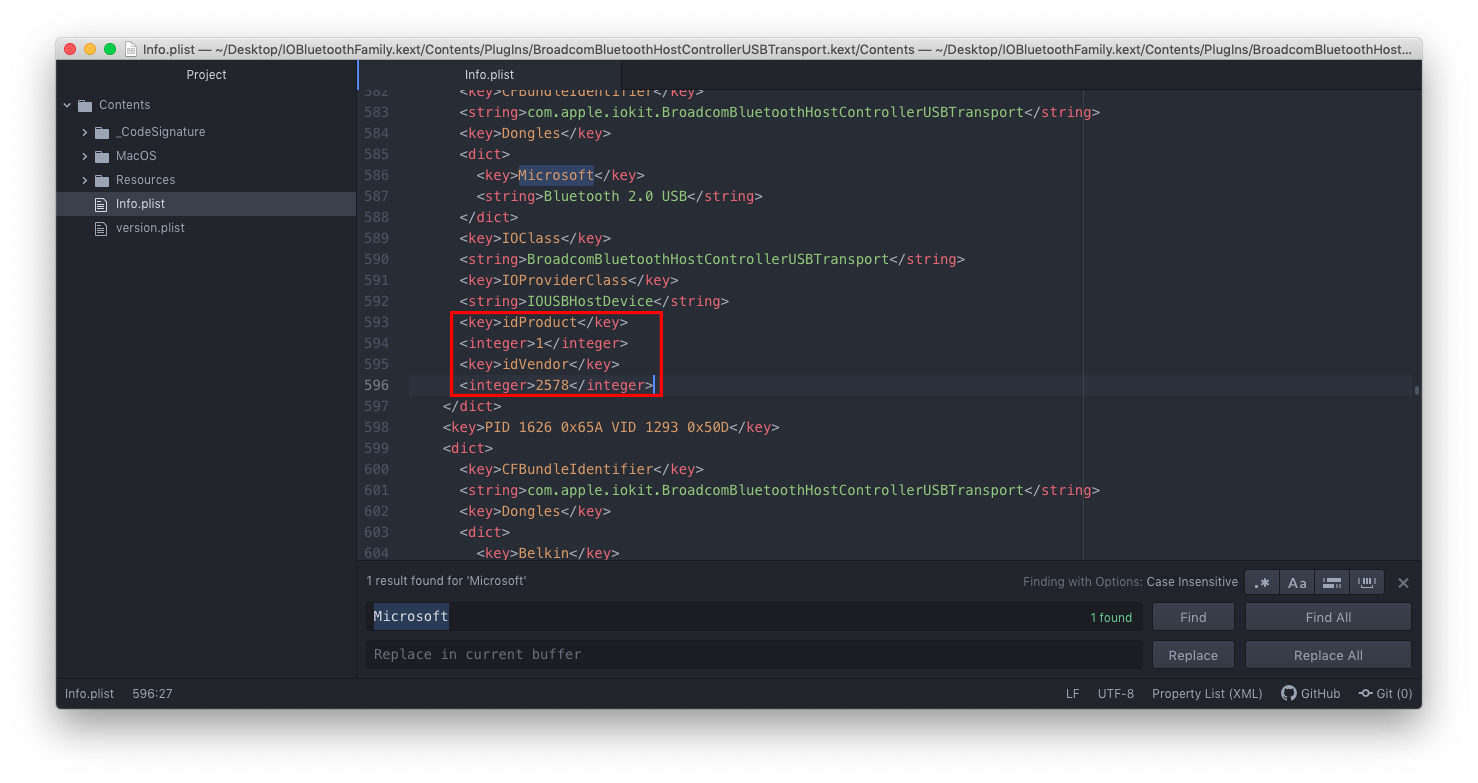This screenshot has width=1478, height=783.
Task: Click the '1 found' result count
Action: (1111, 618)
